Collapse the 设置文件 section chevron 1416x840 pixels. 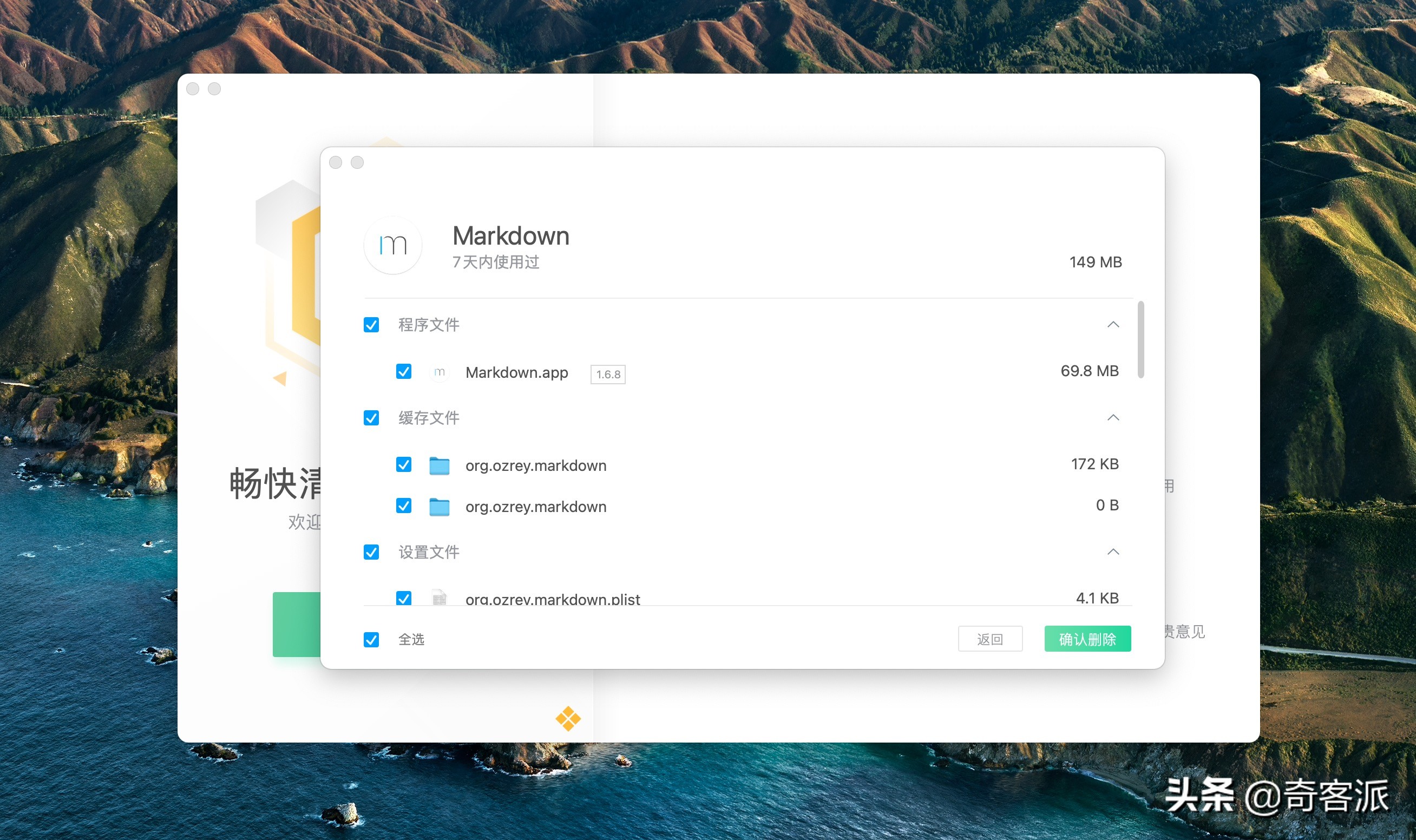point(1113,552)
